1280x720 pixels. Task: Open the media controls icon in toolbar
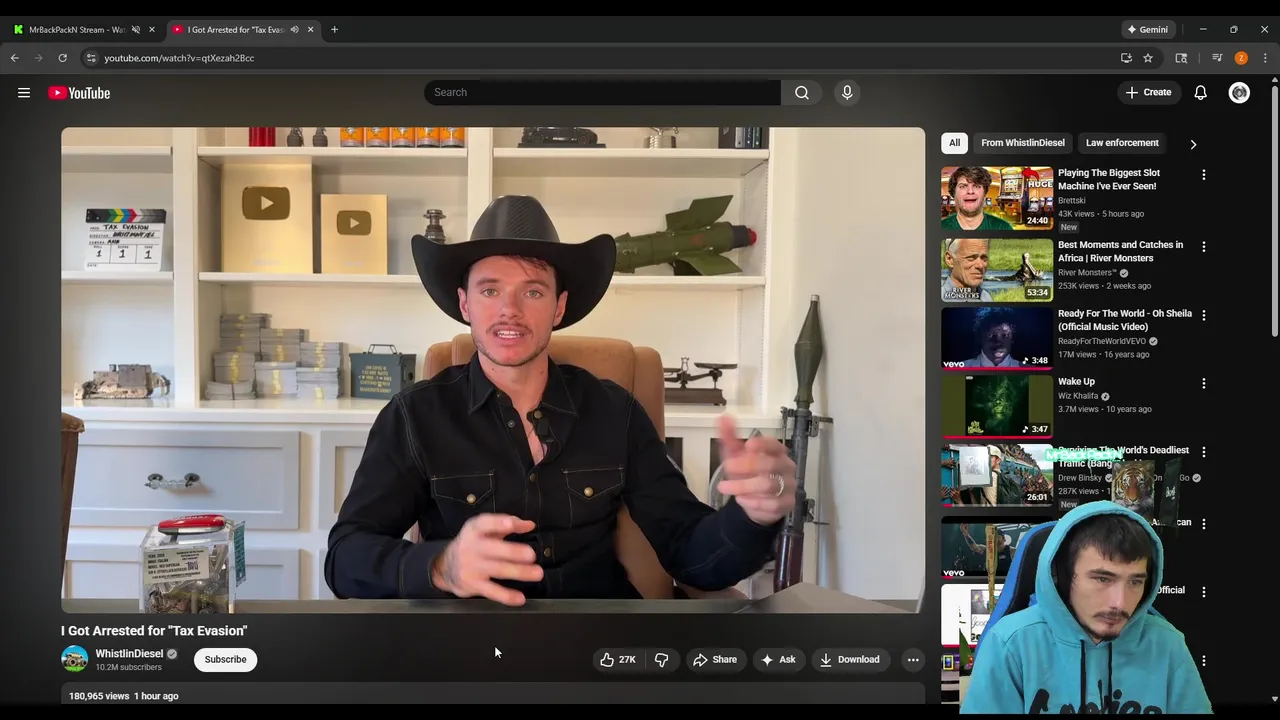tap(1217, 58)
